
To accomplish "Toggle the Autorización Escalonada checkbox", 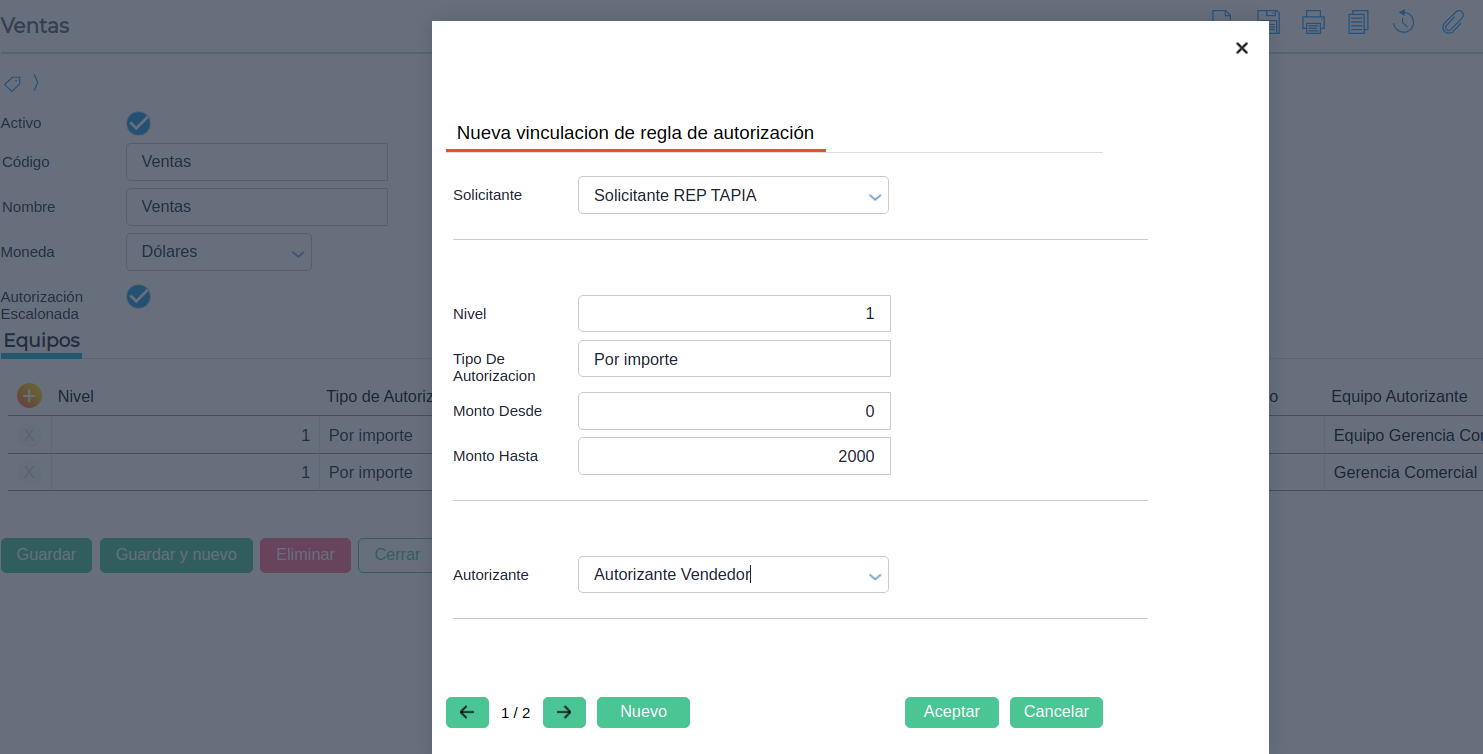I will click(x=138, y=296).
